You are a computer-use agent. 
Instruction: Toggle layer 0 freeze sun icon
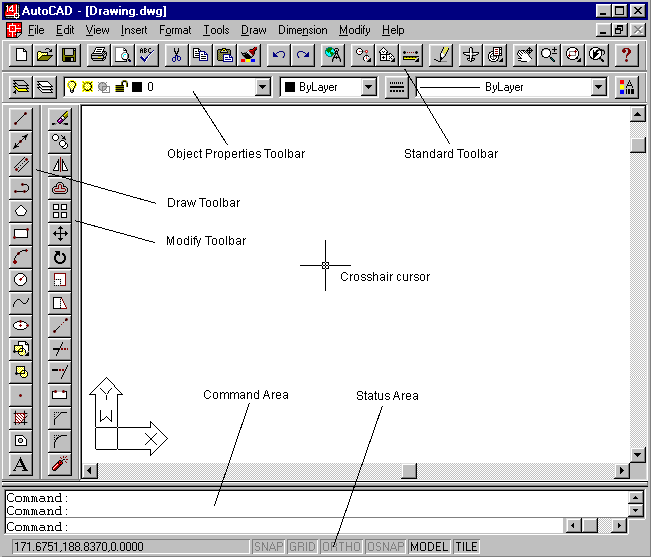tap(87, 87)
